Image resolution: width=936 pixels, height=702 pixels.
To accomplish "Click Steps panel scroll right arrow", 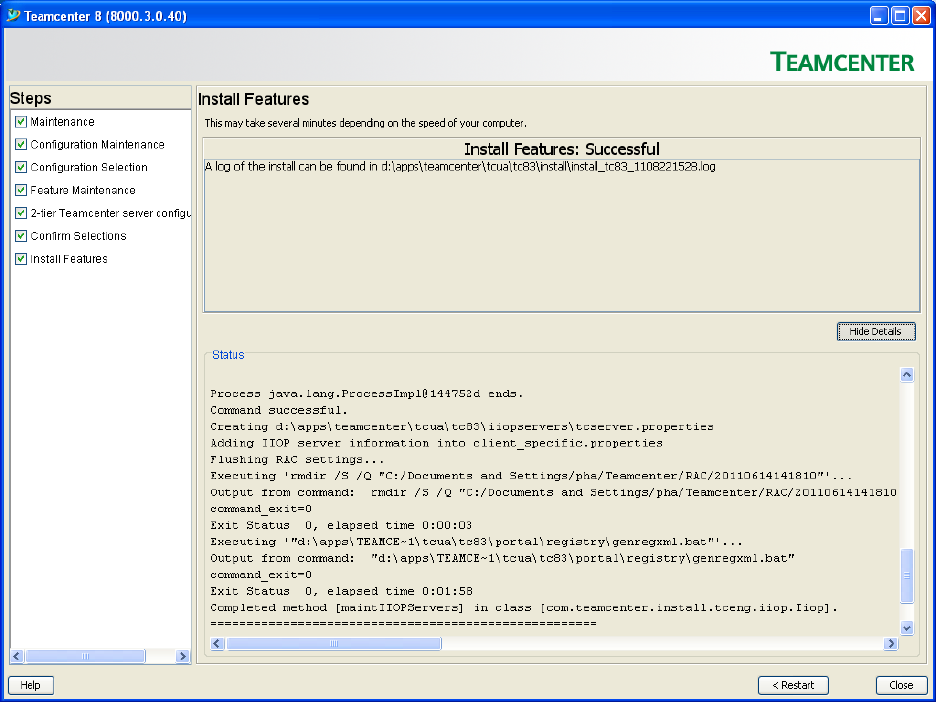I will 183,656.
